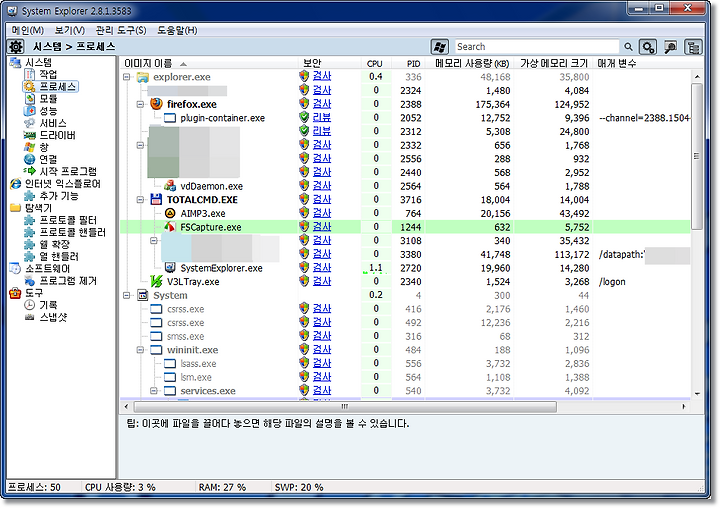The image size is (720, 508).
Task: Open 프로그램 제거 in the sidebar
Action: (x=68, y=281)
